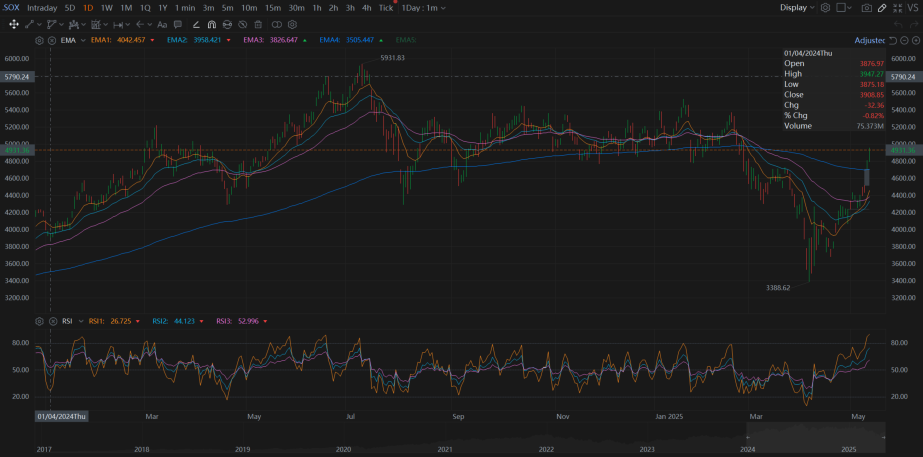This screenshot has width=923, height=457.
Task: Expand arrow annotation tool options arrow
Action: (150, 24)
